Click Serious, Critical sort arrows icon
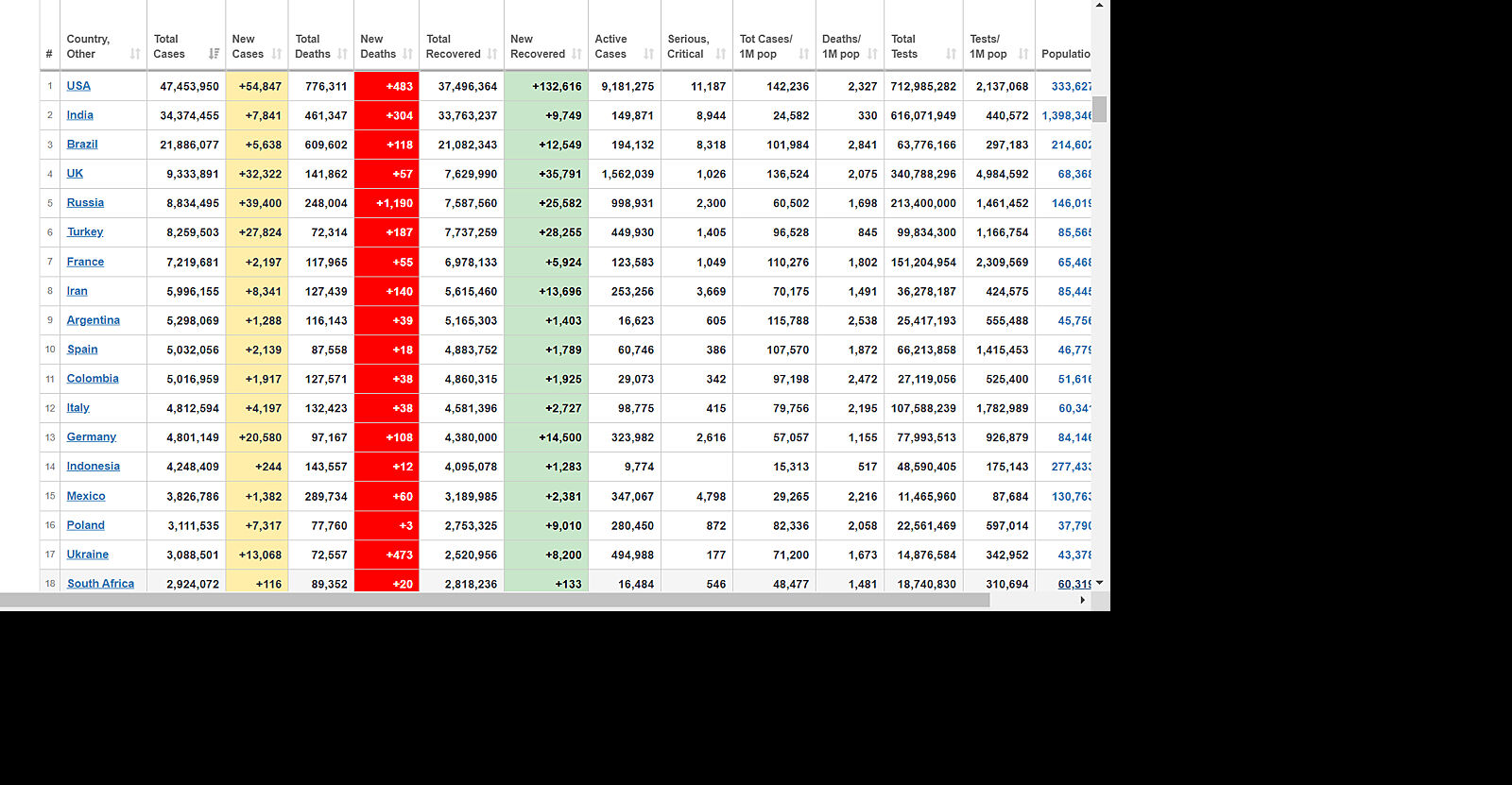Image resolution: width=1512 pixels, height=785 pixels. (x=721, y=54)
